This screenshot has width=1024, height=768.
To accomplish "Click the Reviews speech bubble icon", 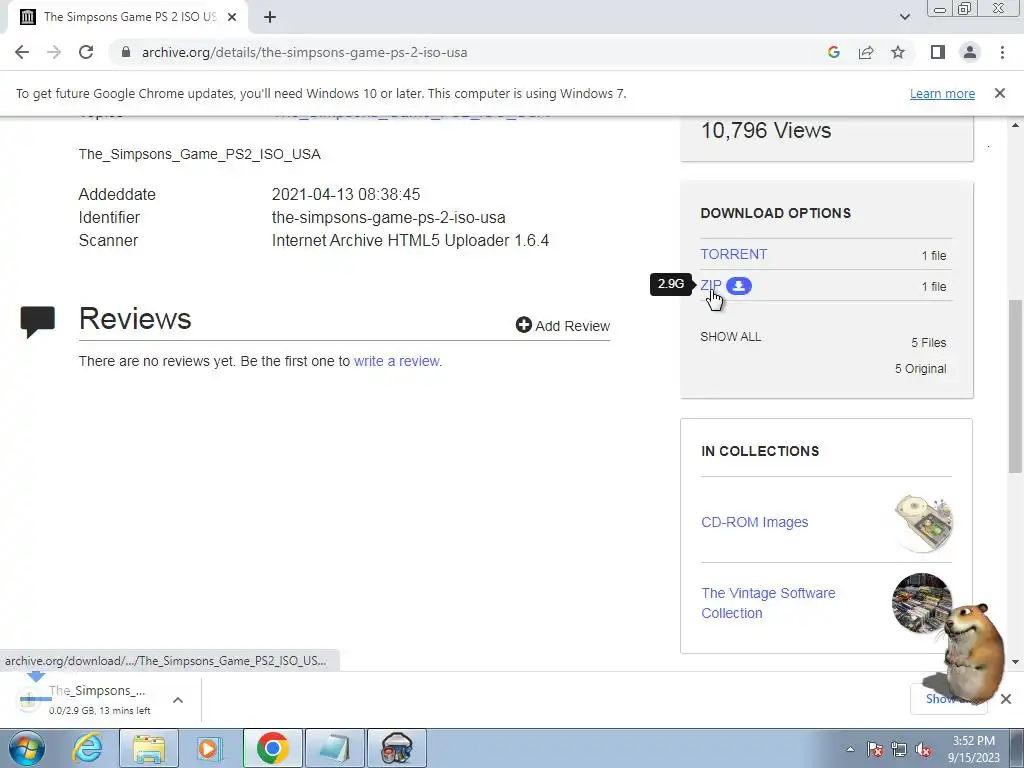I will click(37, 321).
